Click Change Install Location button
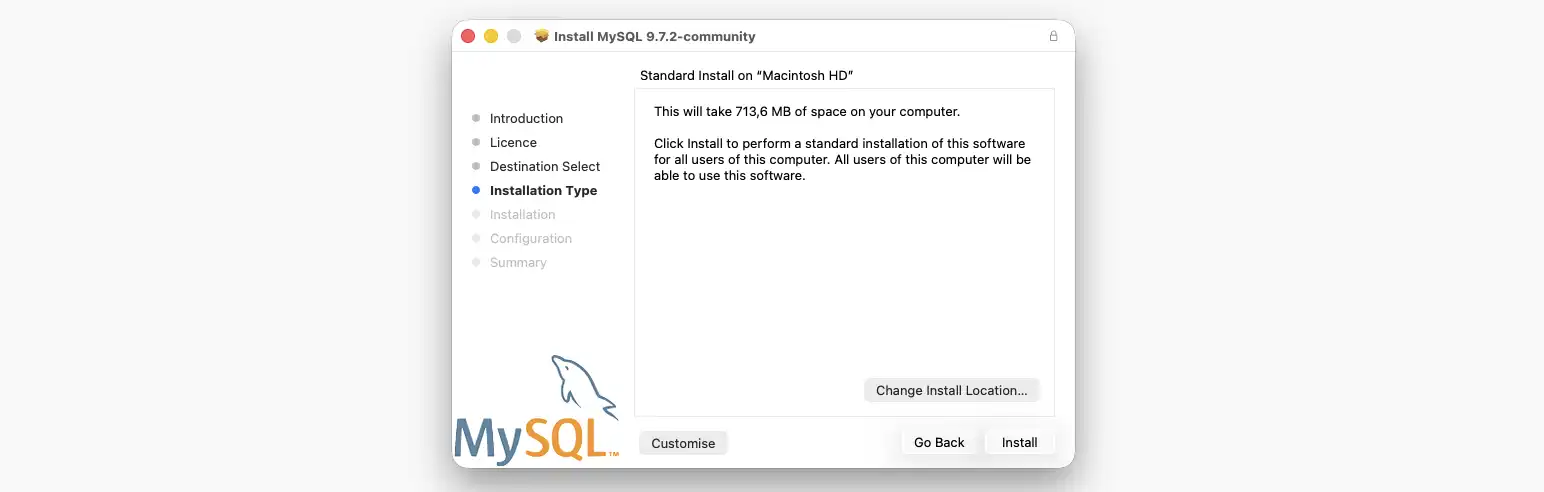 click(951, 390)
